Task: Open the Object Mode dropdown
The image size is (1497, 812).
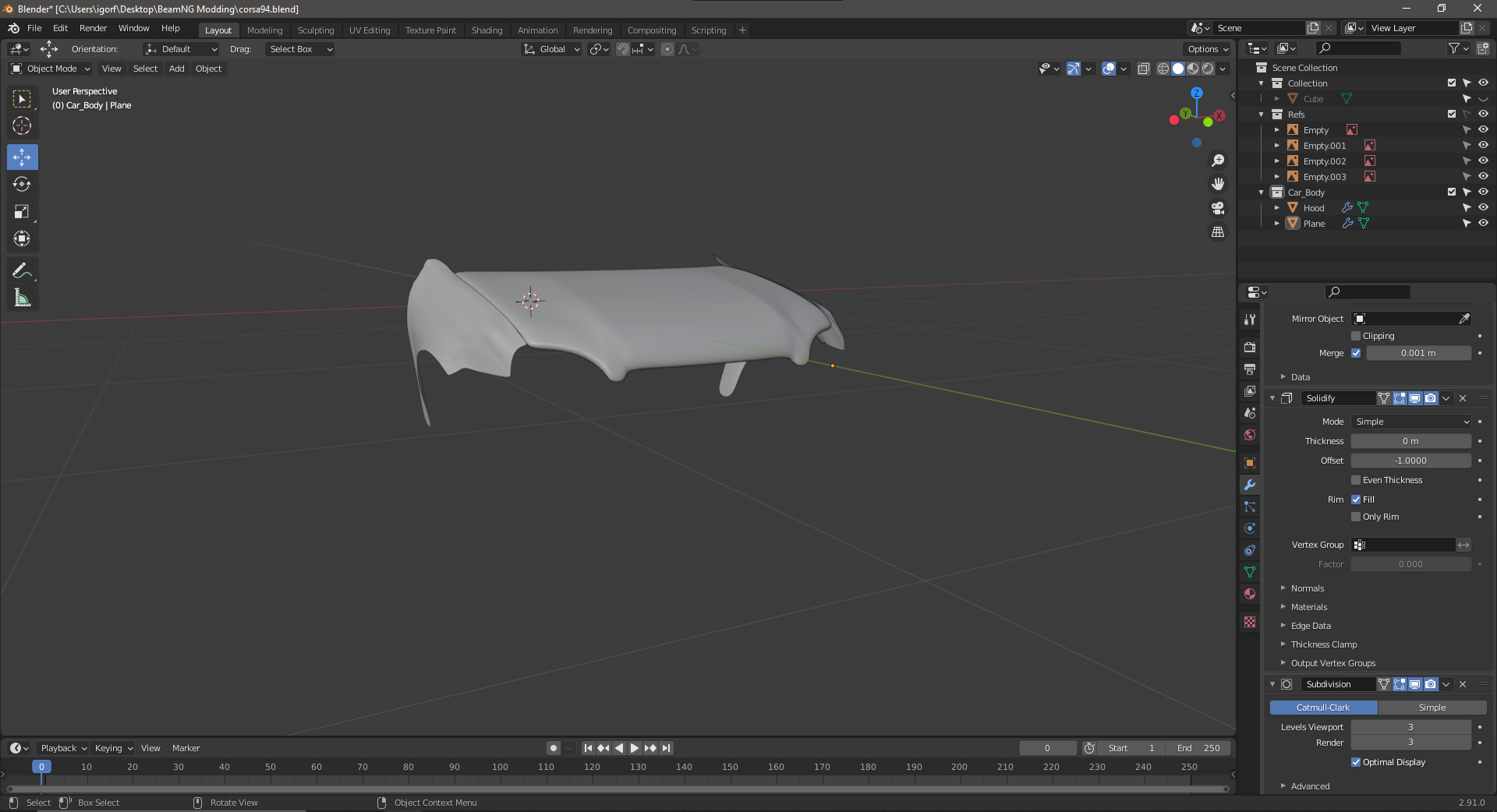Action: pyautogui.click(x=51, y=69)
